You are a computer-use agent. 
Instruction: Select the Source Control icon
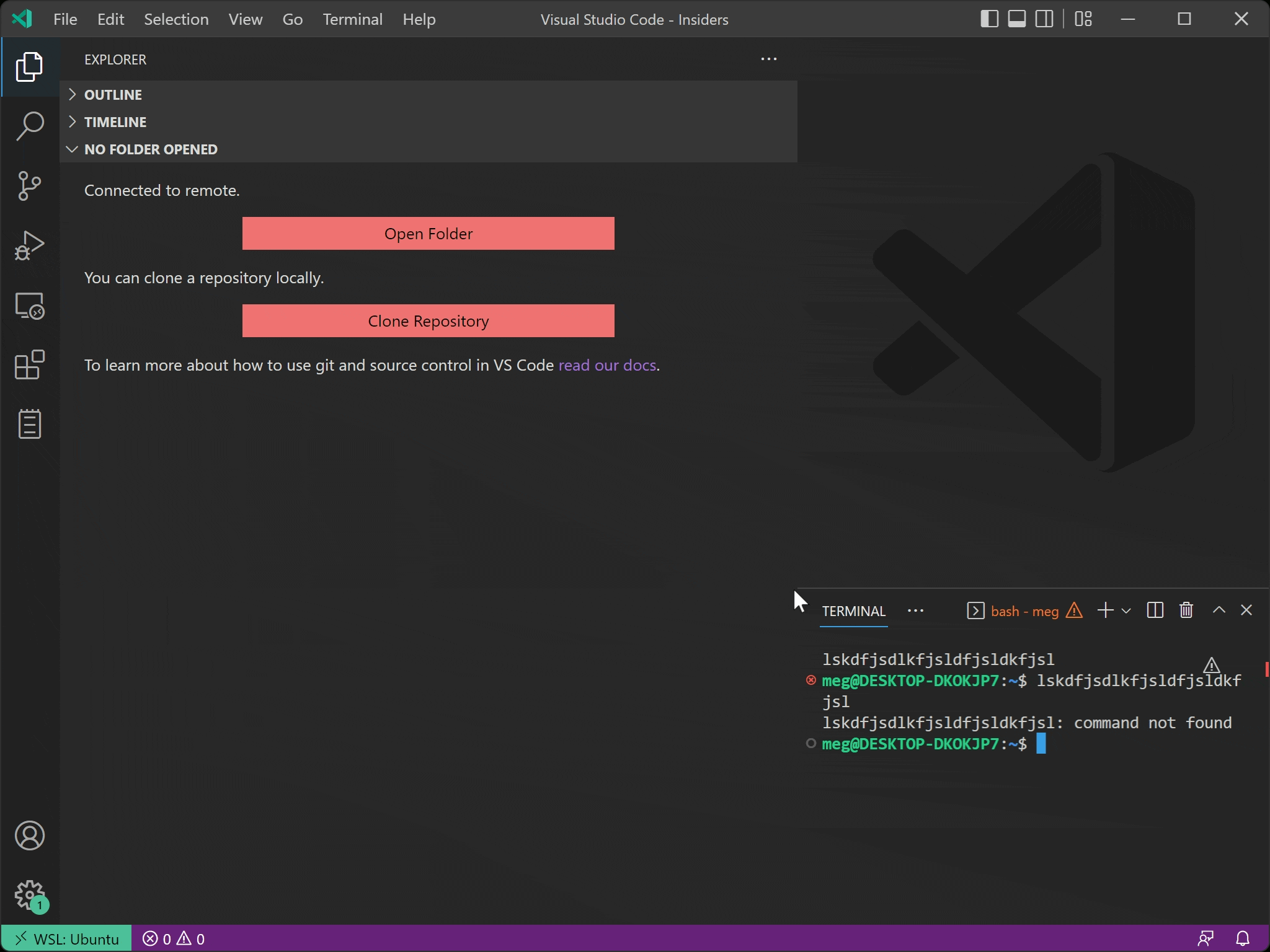[29, 185]
